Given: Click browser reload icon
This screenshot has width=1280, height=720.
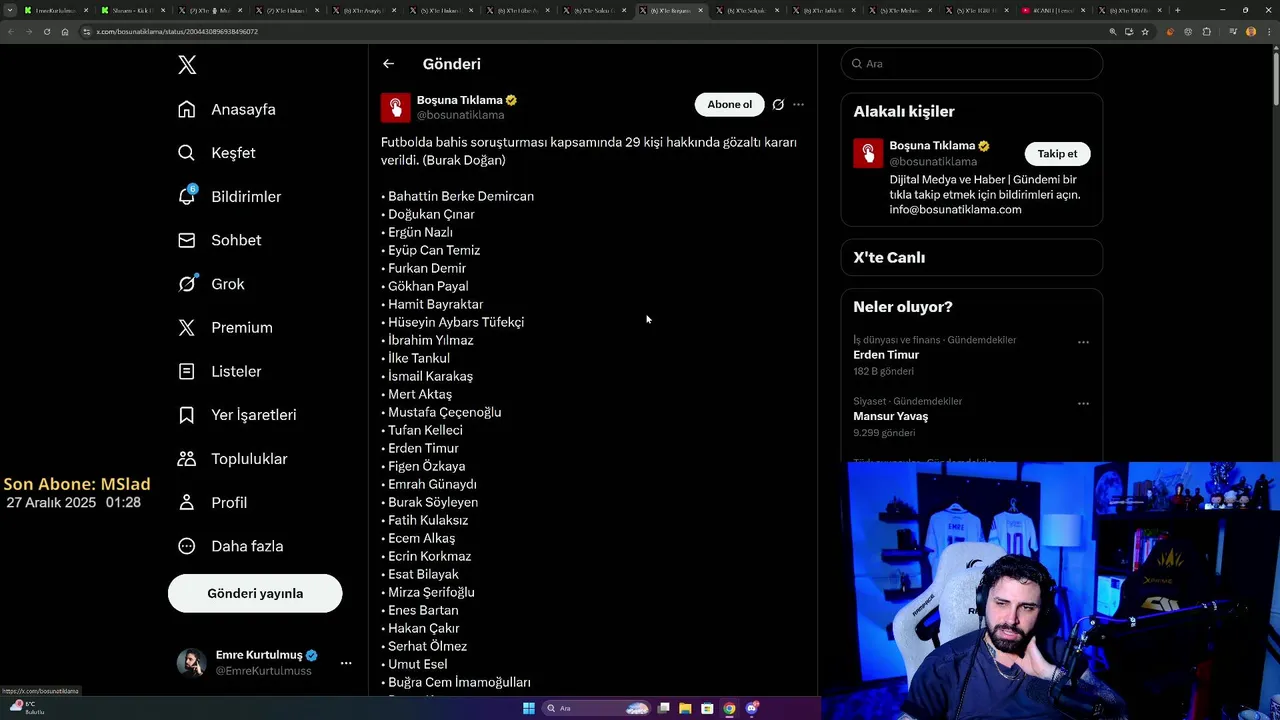Looking at the screenshot, I should click(x=47, y=32).
